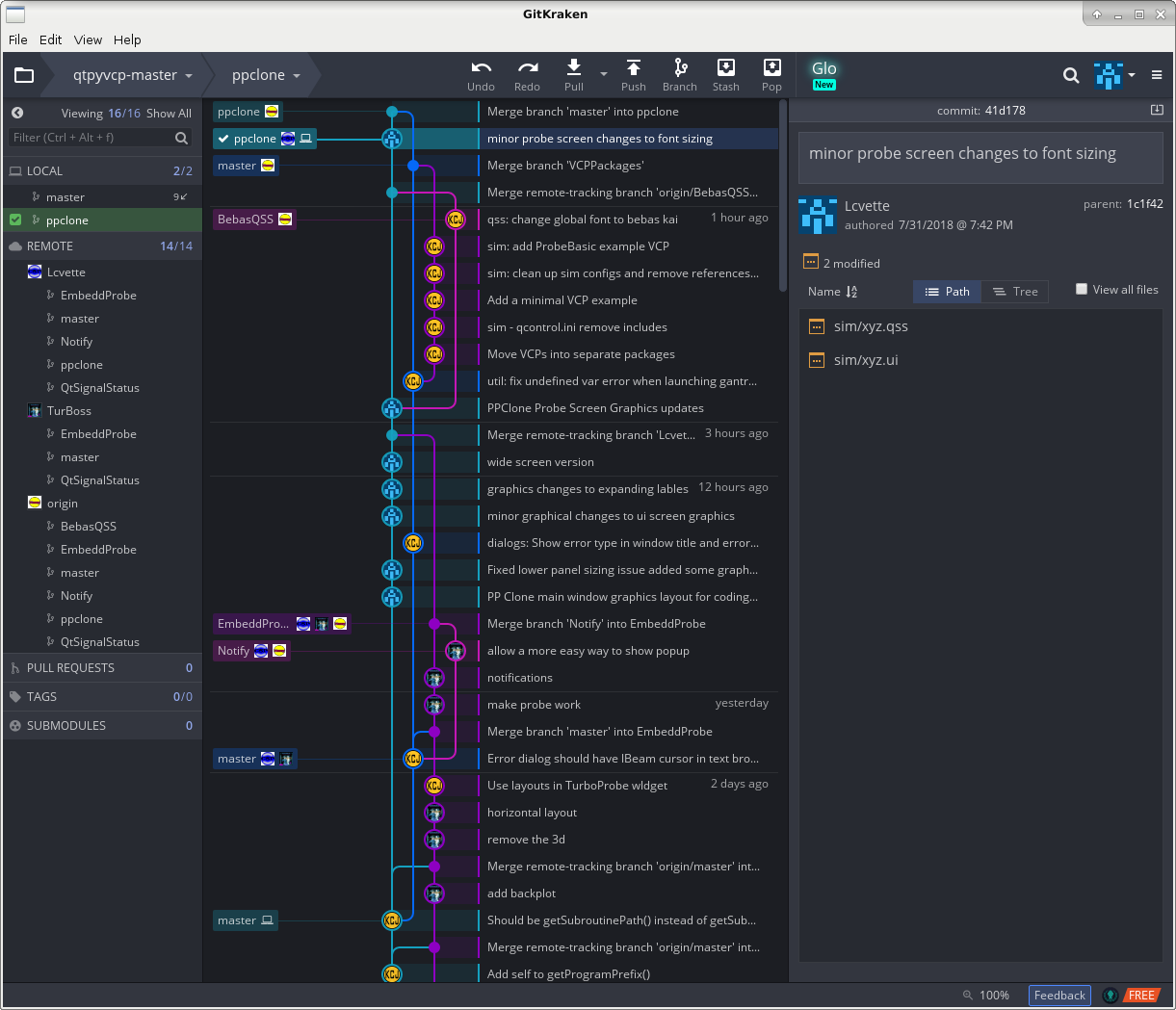Click the commit node for 'allow a more easy way'
The image size is (1176, 1010).
(x=456, y=651)
